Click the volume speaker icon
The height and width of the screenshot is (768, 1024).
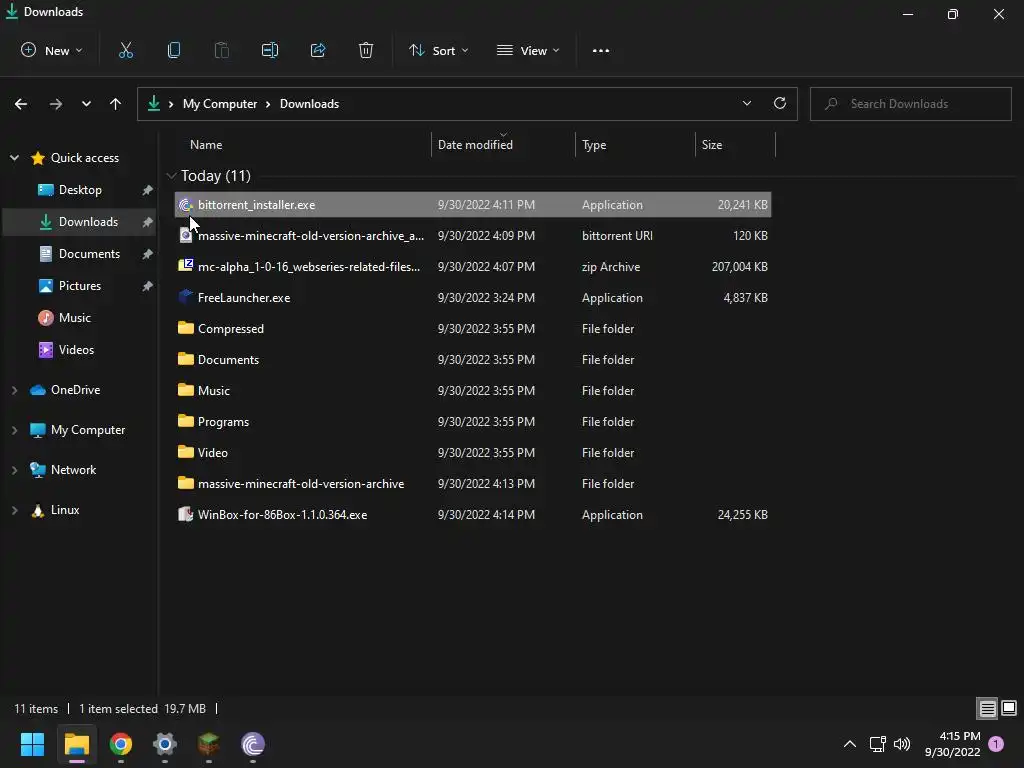click(x=902, y=744)
